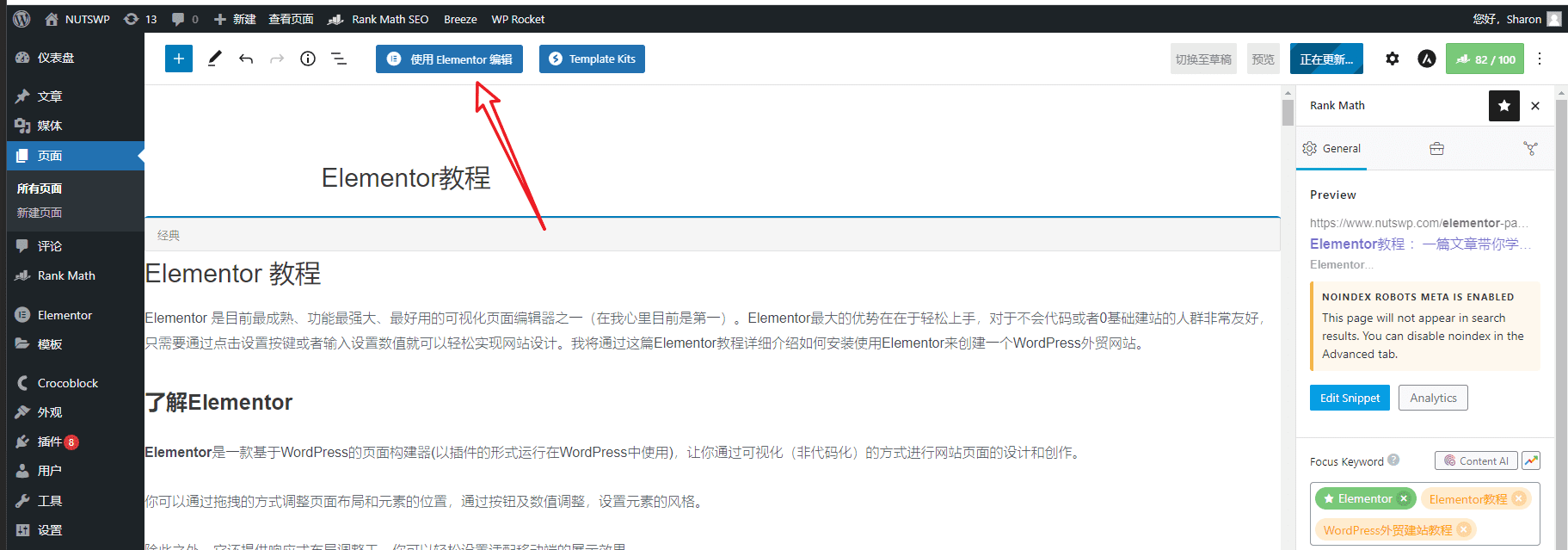This screenshot has height=550, width=1568.
Task: Toggle the Rank Math star pin button
Action: tap(1503, 106)
